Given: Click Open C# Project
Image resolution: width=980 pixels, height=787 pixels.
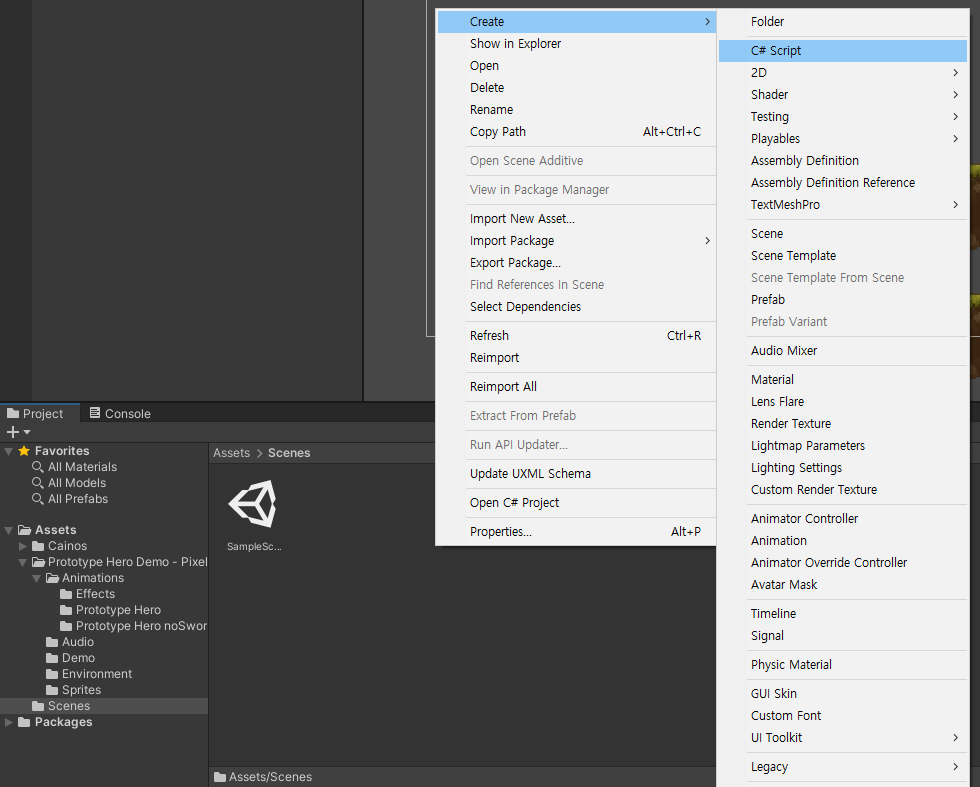Looking at the screenshot, I should [x=576, y=503].
